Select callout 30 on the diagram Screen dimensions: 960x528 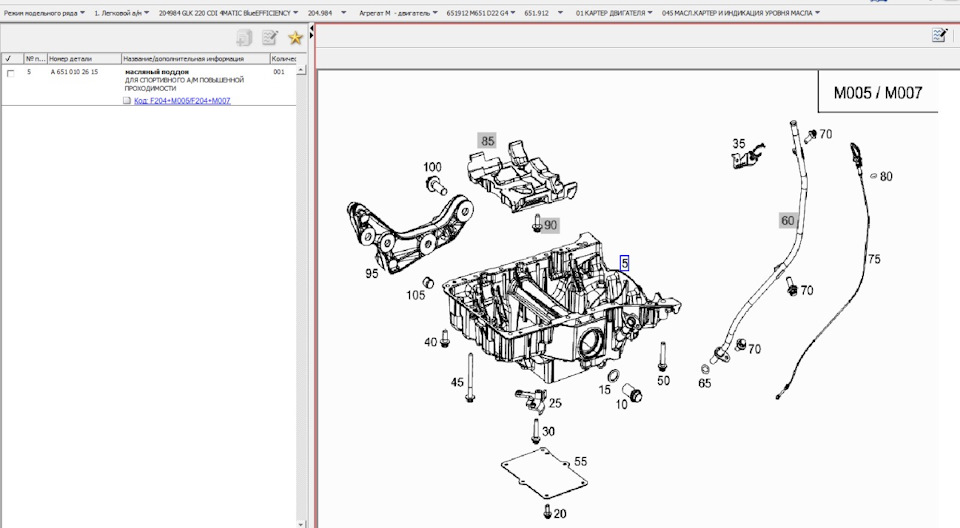click(x=549, y=431)
